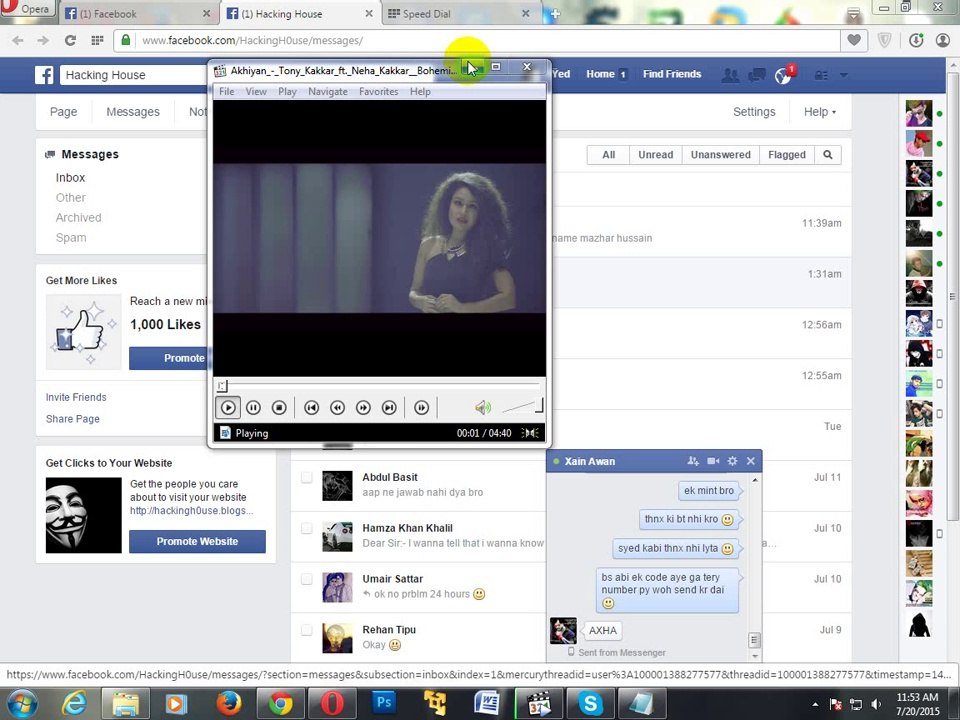960x720 pixels.
Task: Open the privacy shortcuts lock icon
Action: [821, 75]
